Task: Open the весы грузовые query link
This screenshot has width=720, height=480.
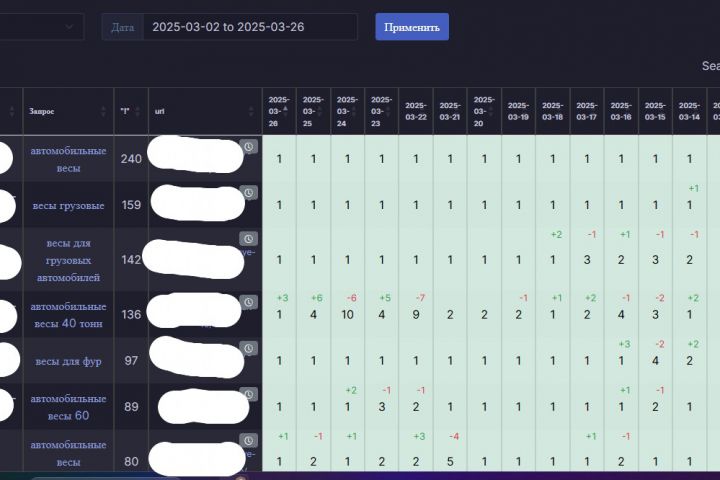Action: (x=68, y=206)
